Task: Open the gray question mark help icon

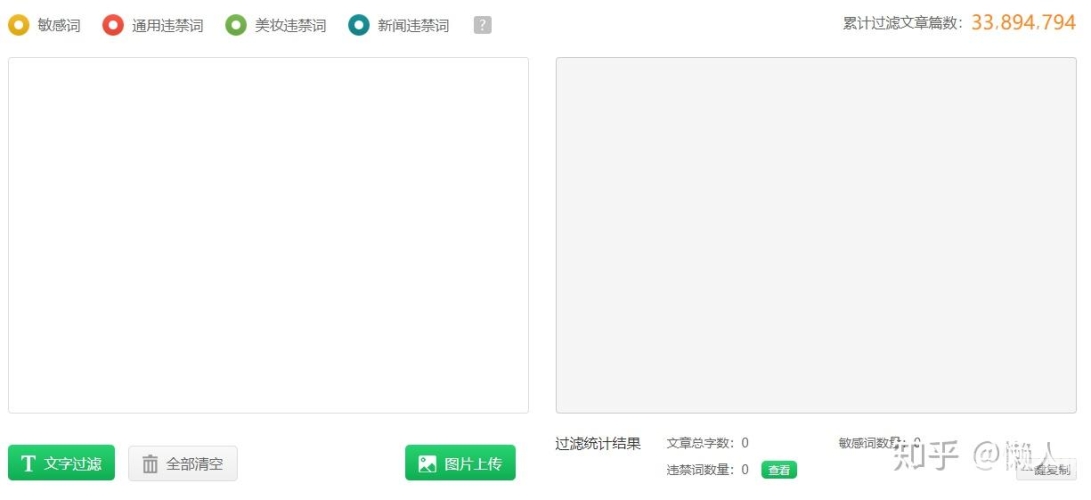Action: [482, 25]
